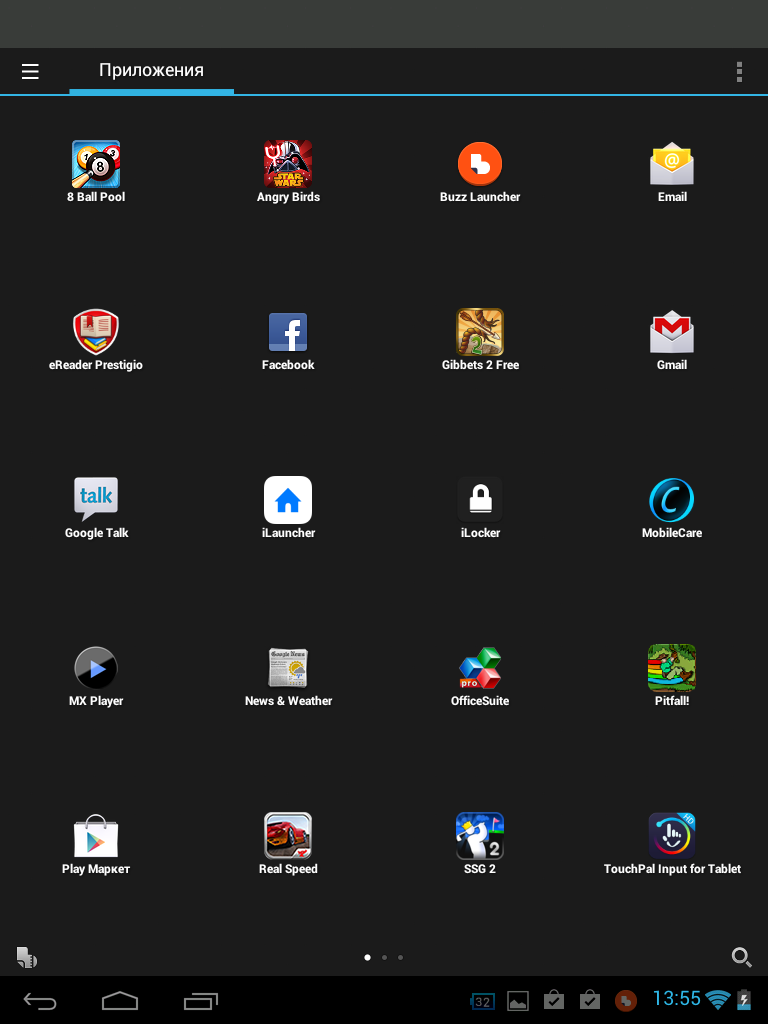Tap the Android home button
Image resolution: width=768 pixels, height=1024 pixels.
coord(120,1000)
